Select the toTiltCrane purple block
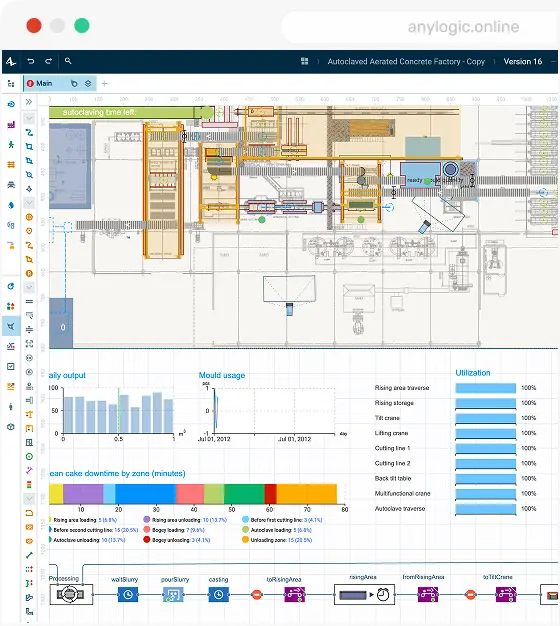Image resolution: width=560 pixels, height=626 pixels. (506, 594)
